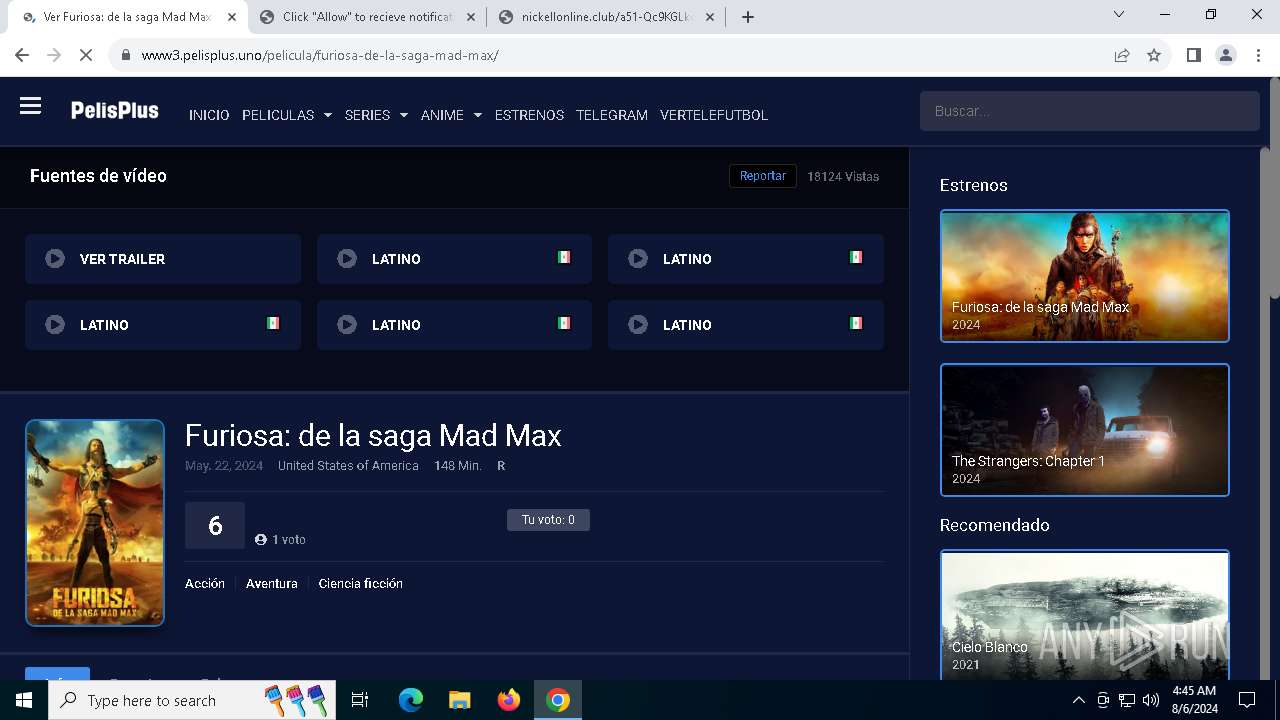Select the Ver Furiosa tab

click(x=128, y=17)
